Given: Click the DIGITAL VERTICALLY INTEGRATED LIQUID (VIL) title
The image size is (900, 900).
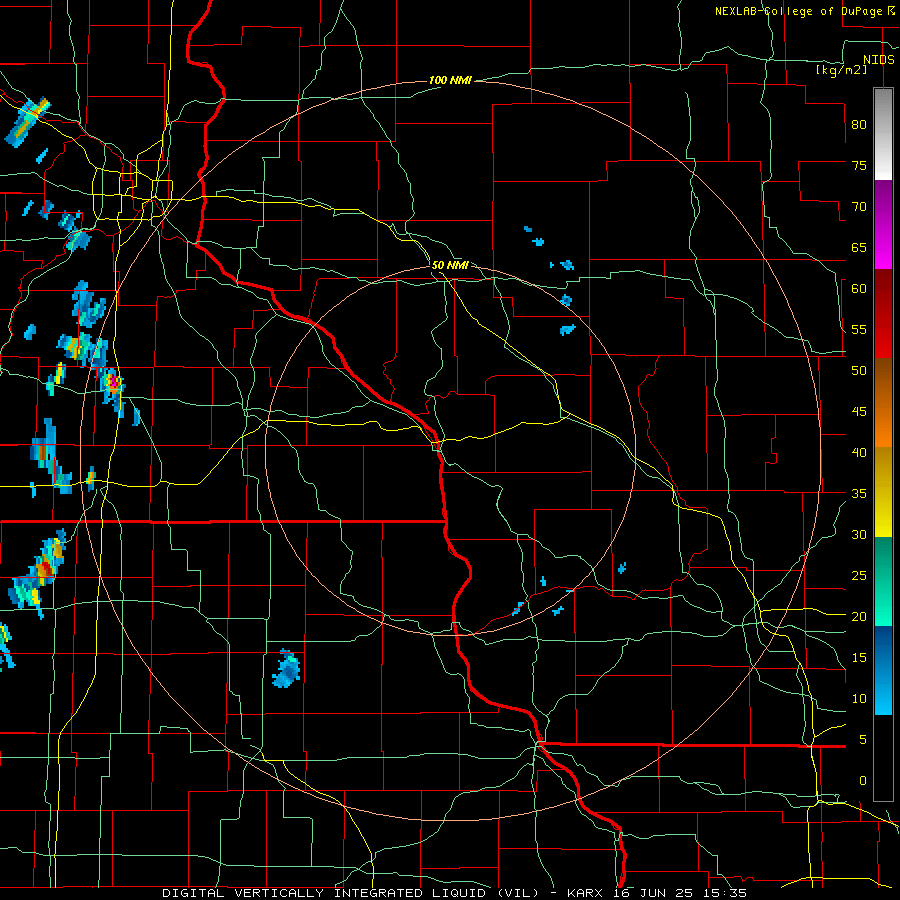Looking at the screenshot, I should coord(350,893).
